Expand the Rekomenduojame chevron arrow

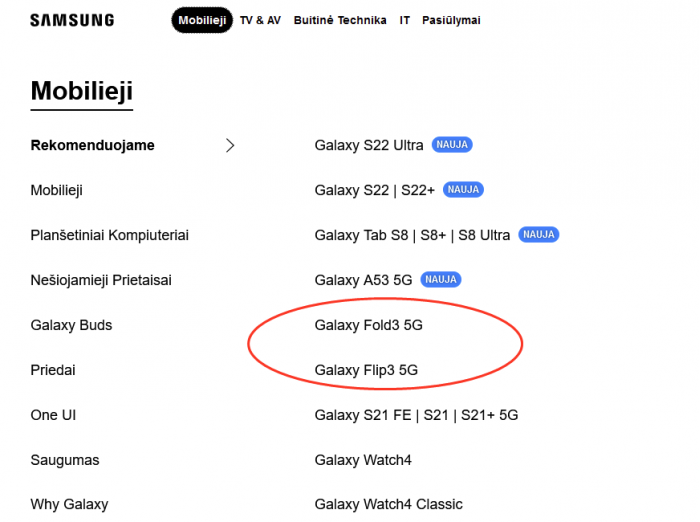230,145
